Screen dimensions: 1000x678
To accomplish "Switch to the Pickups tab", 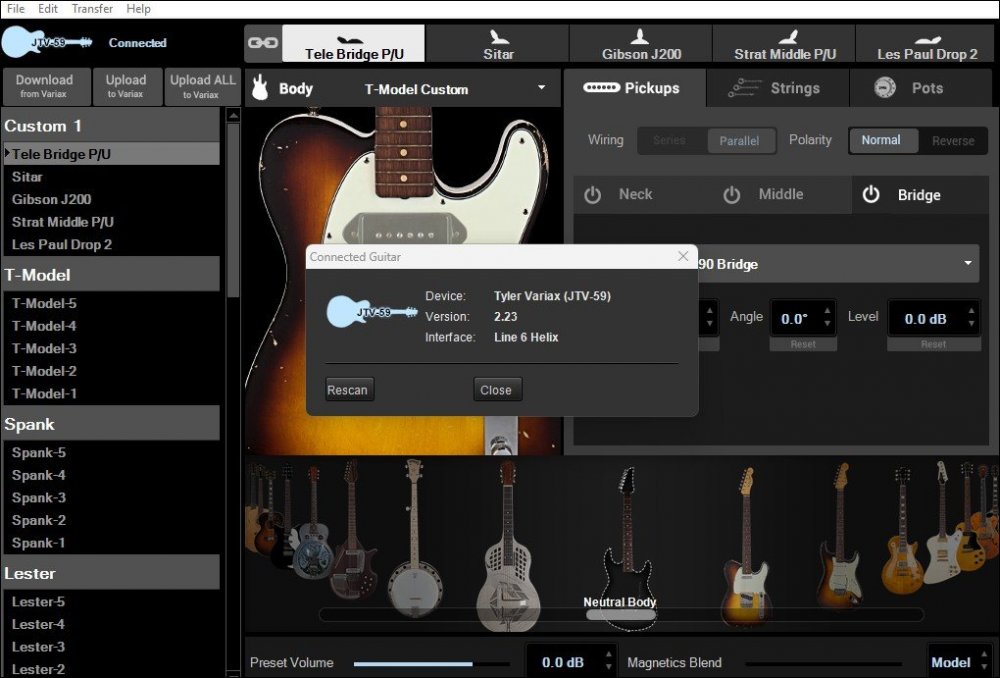I will [635, 88].
